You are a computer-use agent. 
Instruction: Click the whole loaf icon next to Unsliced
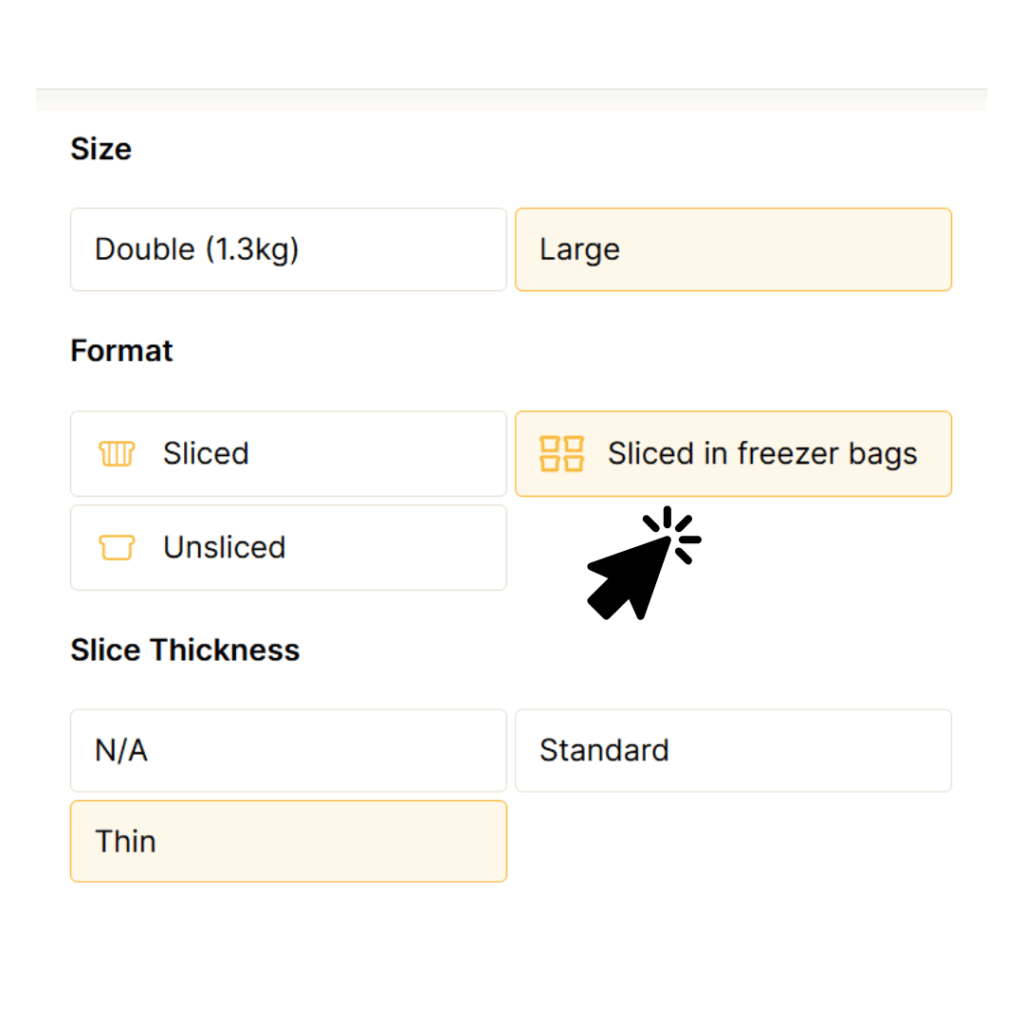pyautogui.click(x=116, y=548)
